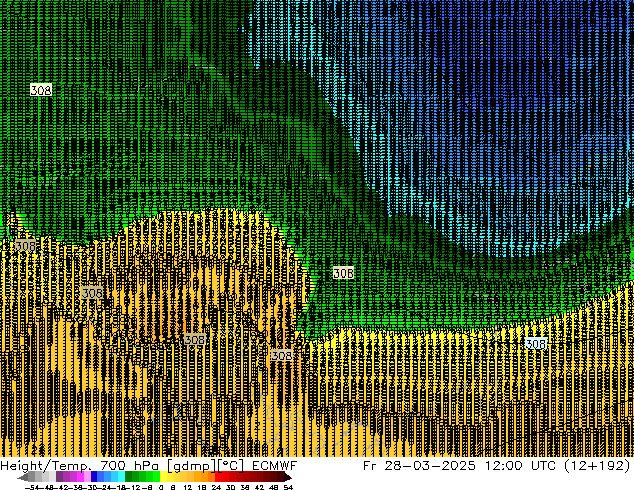
Task: Pick the dark blue swatch in the legend
Action: click(94, 476)
